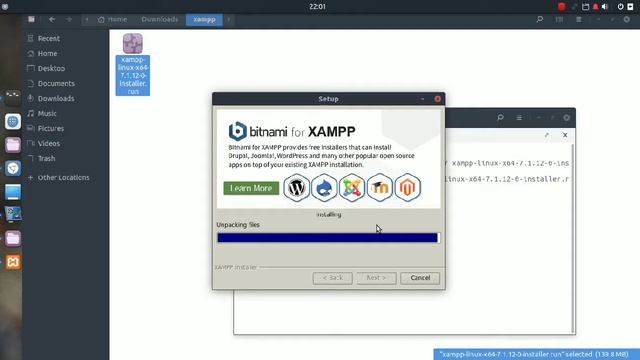Click search icon in file manager toolbar

pyautogui.click(x=540, y=19)
